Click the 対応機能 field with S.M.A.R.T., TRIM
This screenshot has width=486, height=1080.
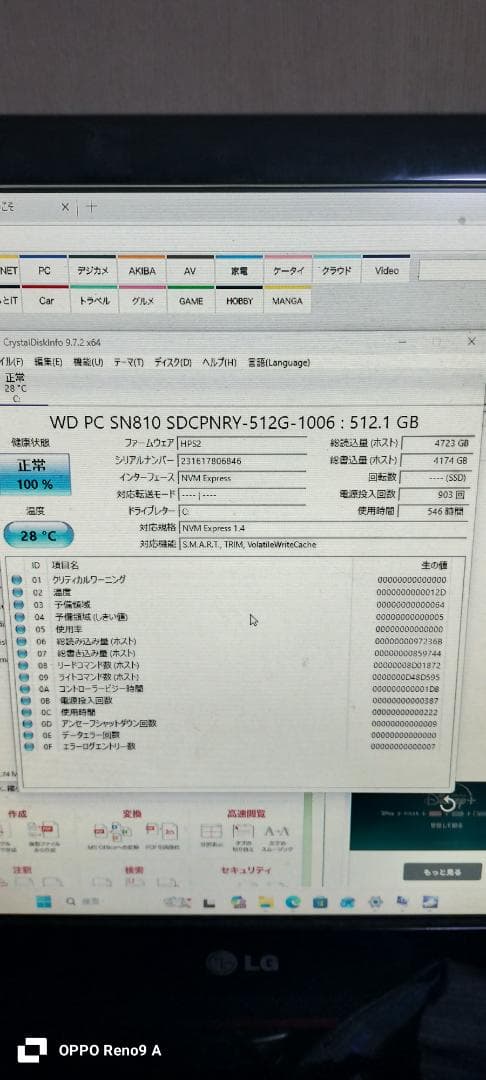click(322, 544)
